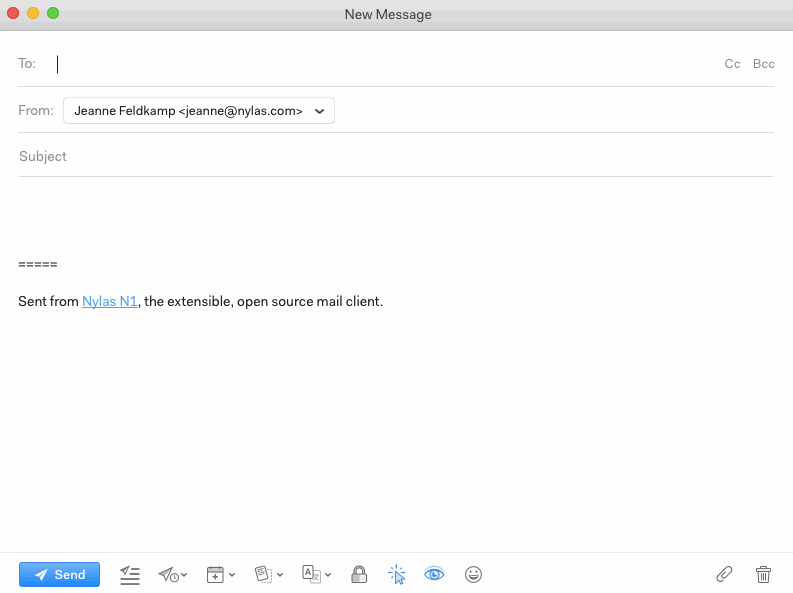Click in the message body above the signature
The width and height of the screenshot is (793, 593).
click(x=395, y=215)
